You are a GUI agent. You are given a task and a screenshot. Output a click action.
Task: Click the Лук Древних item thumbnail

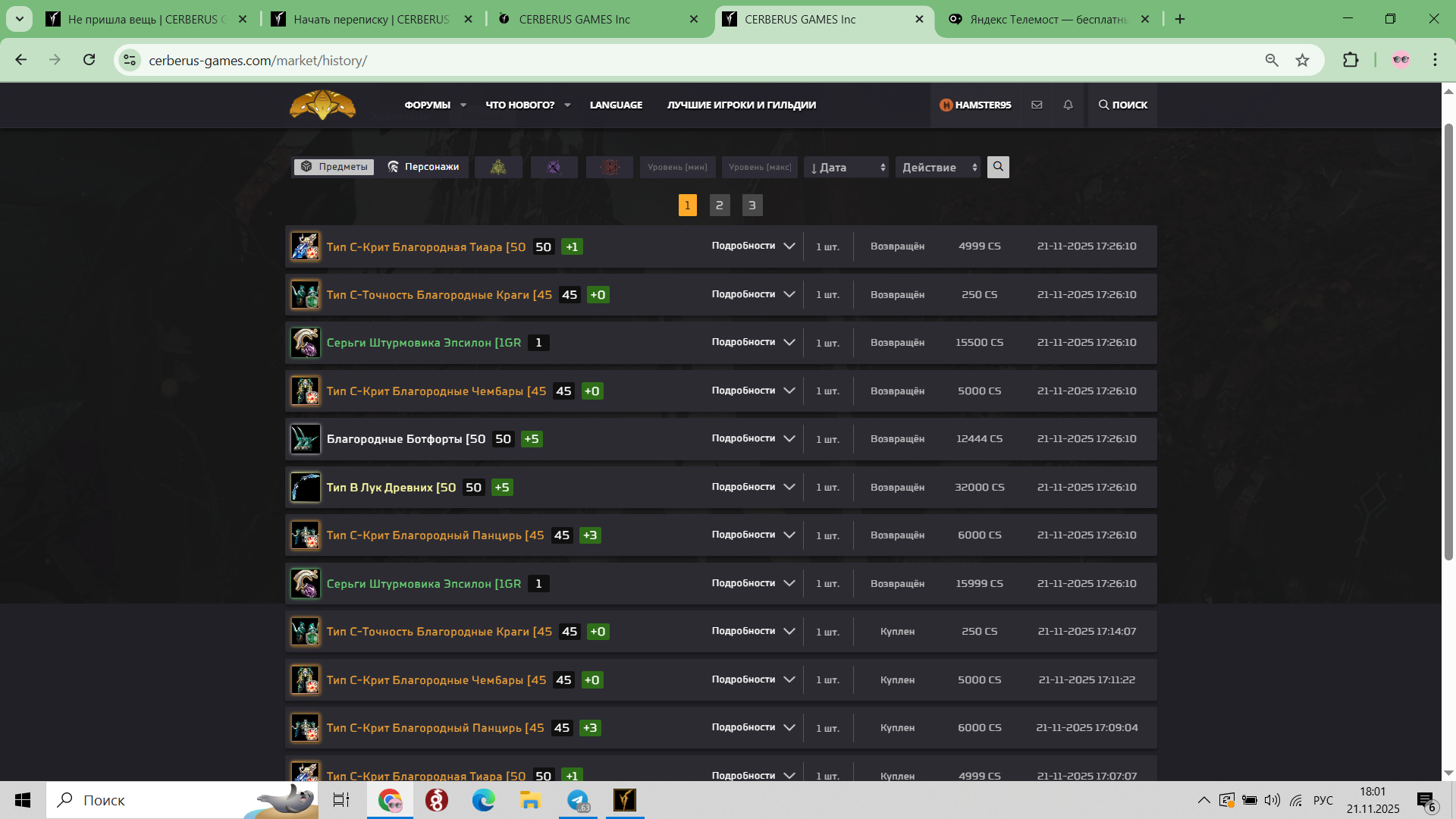306,487
